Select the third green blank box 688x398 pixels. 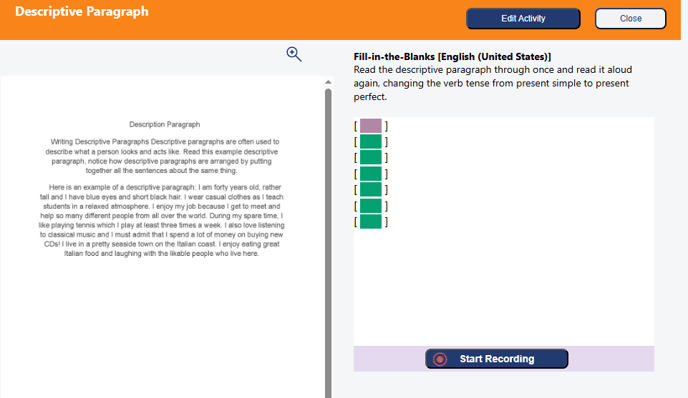pyautogui.click(x=371, y=158)
